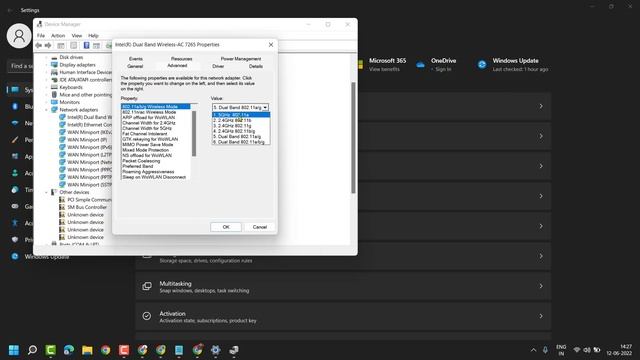Click the Monitors category icon
640x360 pixels.
pos(54,102)
